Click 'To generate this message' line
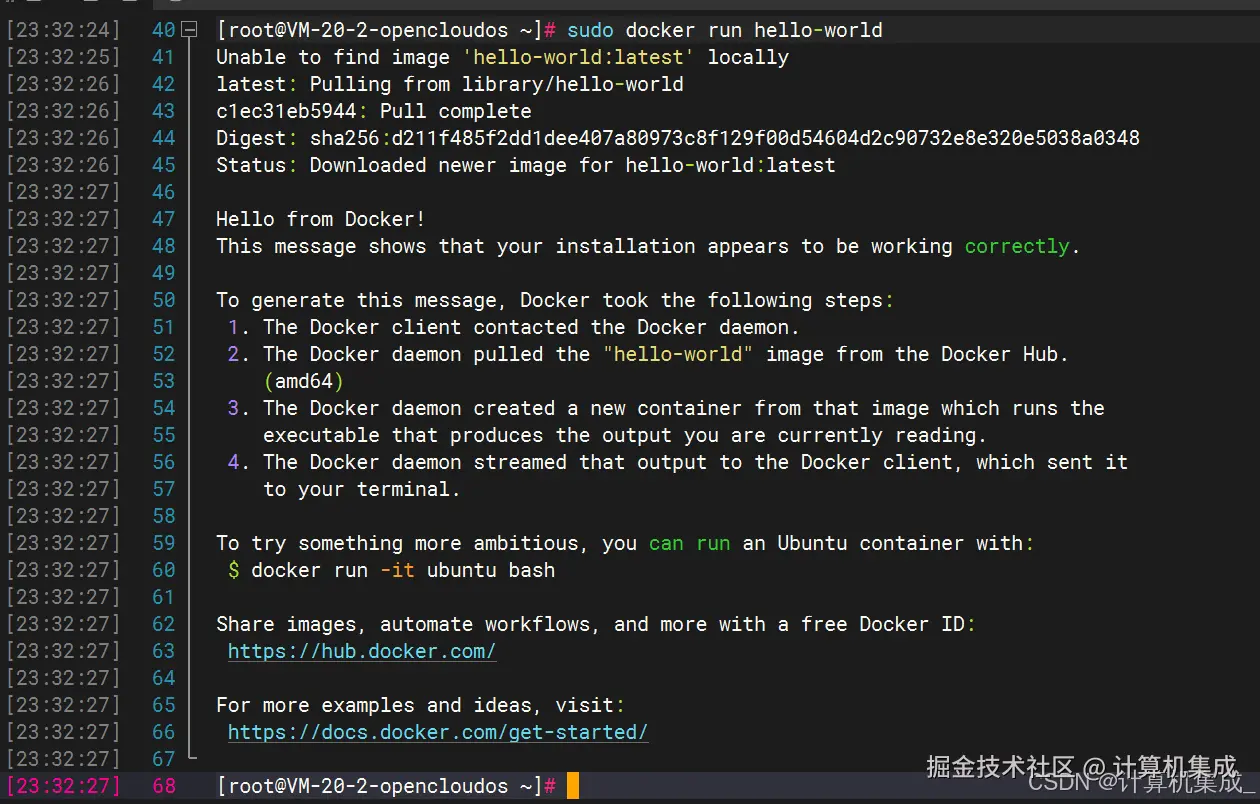Image resolution: width=1260 pixels, height=804 pixels. click(555, 300)
